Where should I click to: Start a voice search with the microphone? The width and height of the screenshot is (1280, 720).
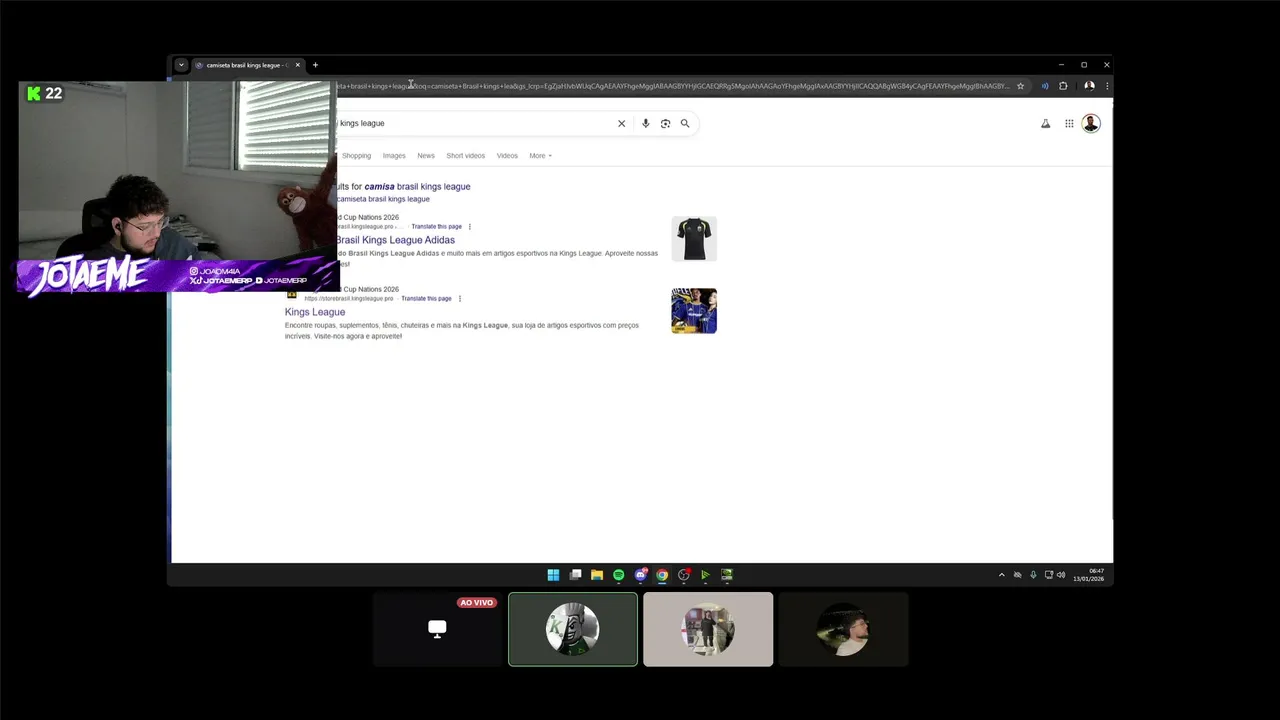pos(645,123)
